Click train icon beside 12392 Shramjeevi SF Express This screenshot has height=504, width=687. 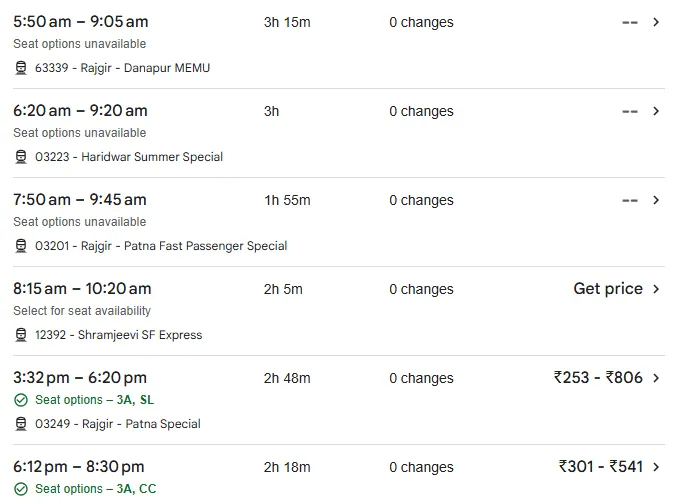21,335
